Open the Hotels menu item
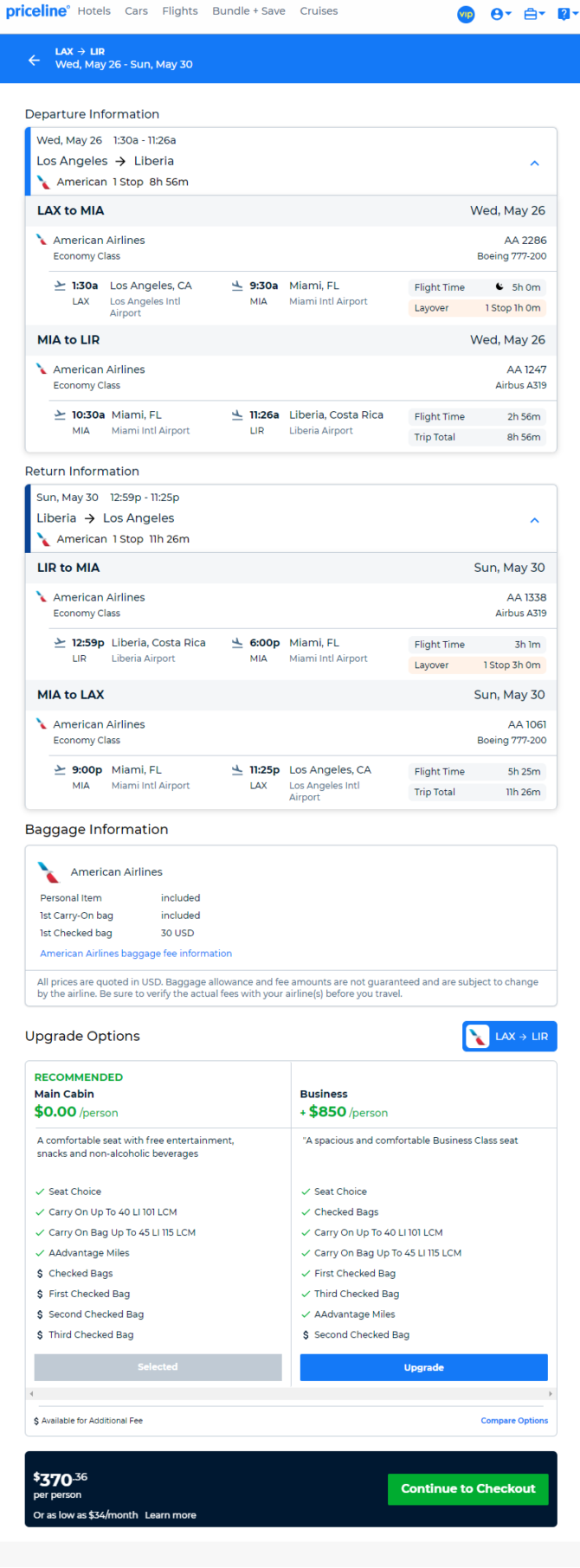This screenshot has width=580, height=1568. click(94, 11)
